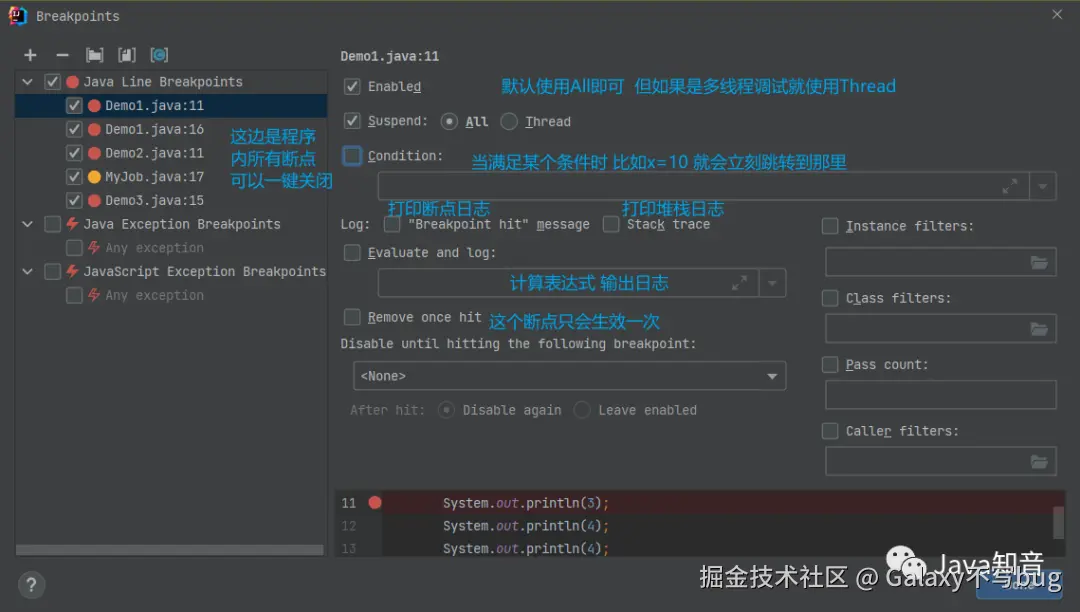Check the Caller filters checkbox
The width and height of the screenshot is (1080, 612).
pyautogui.click(x=830, y=431)
